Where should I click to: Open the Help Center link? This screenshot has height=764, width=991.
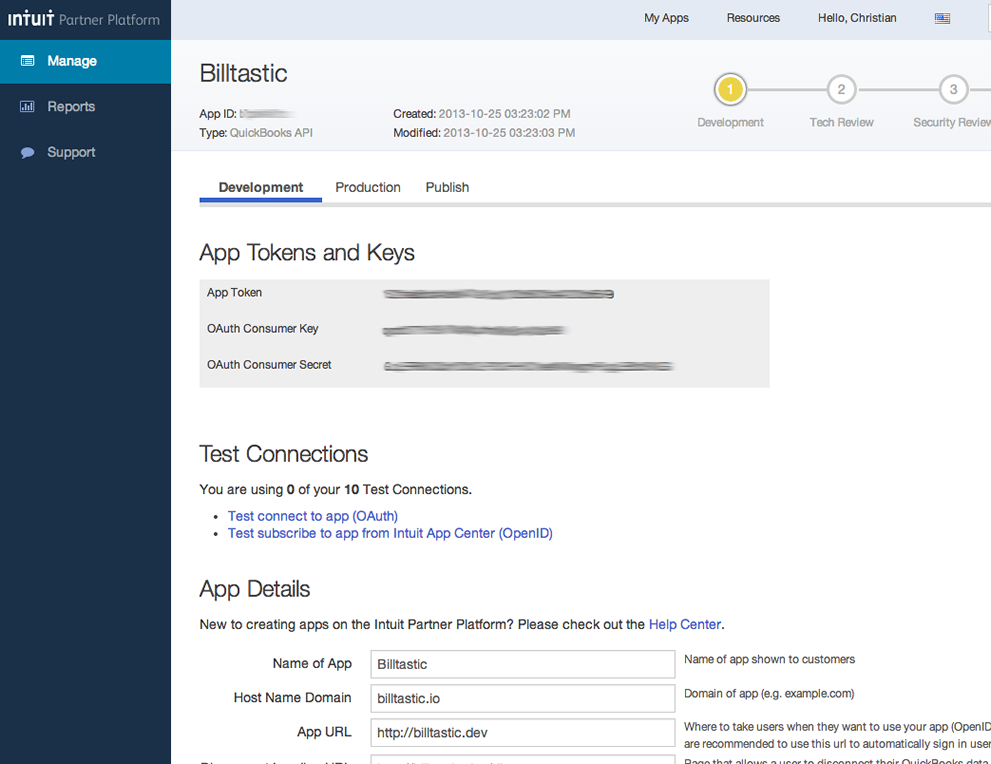684,624
